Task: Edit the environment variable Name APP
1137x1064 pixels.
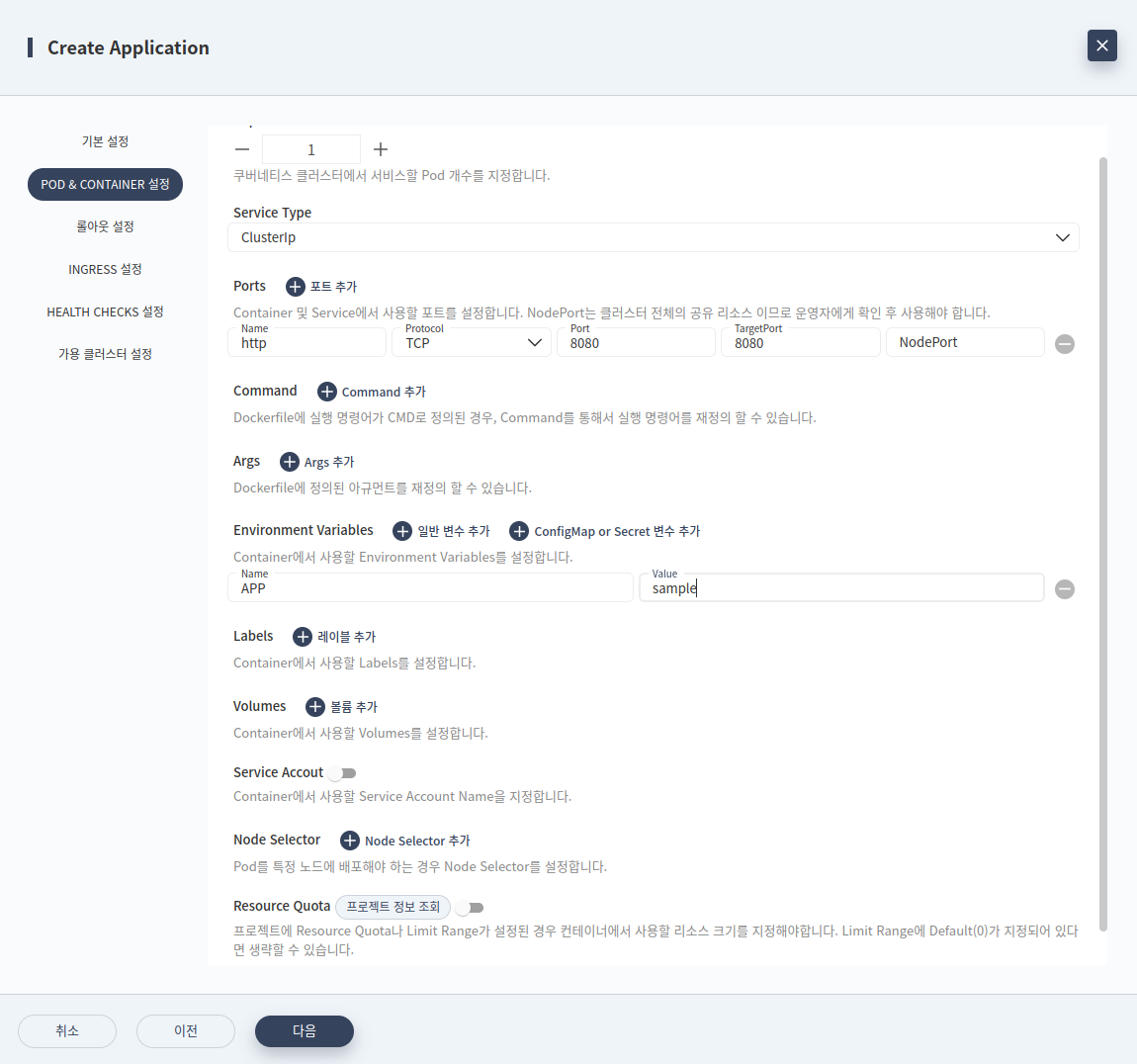Action: tap(430, 587)
